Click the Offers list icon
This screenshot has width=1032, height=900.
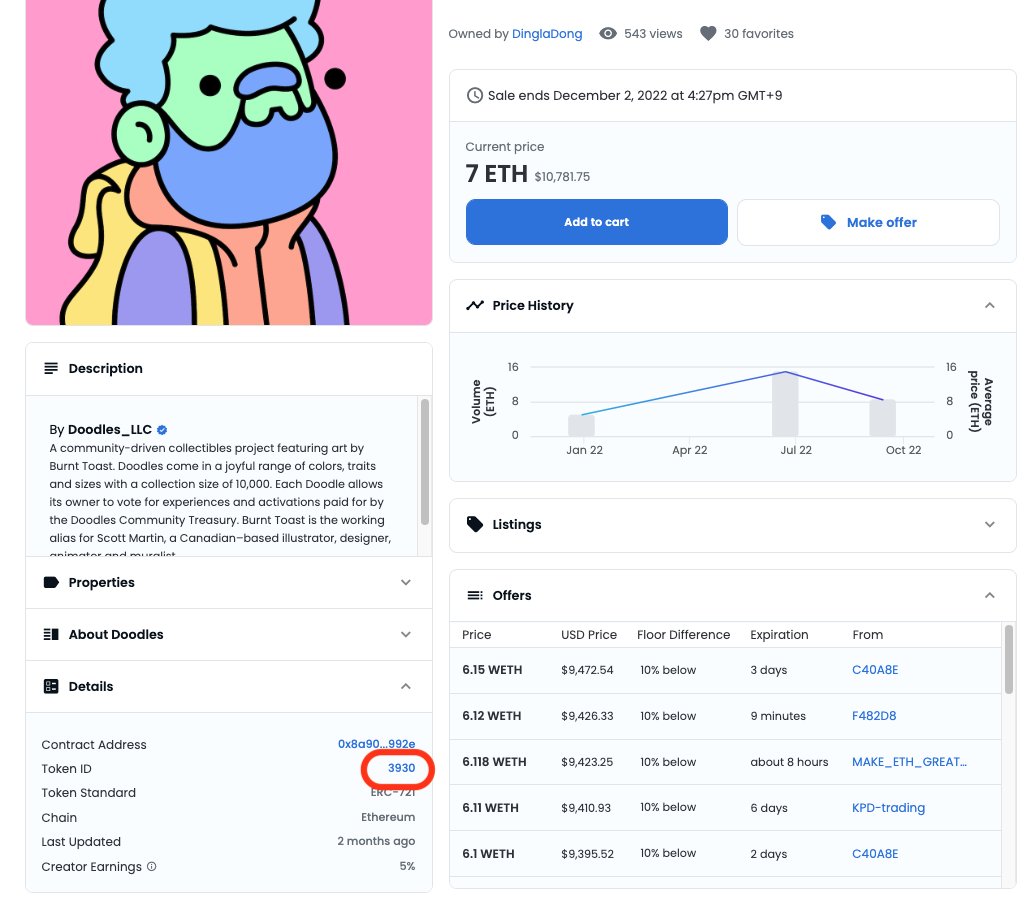click(x=475, y=595)
